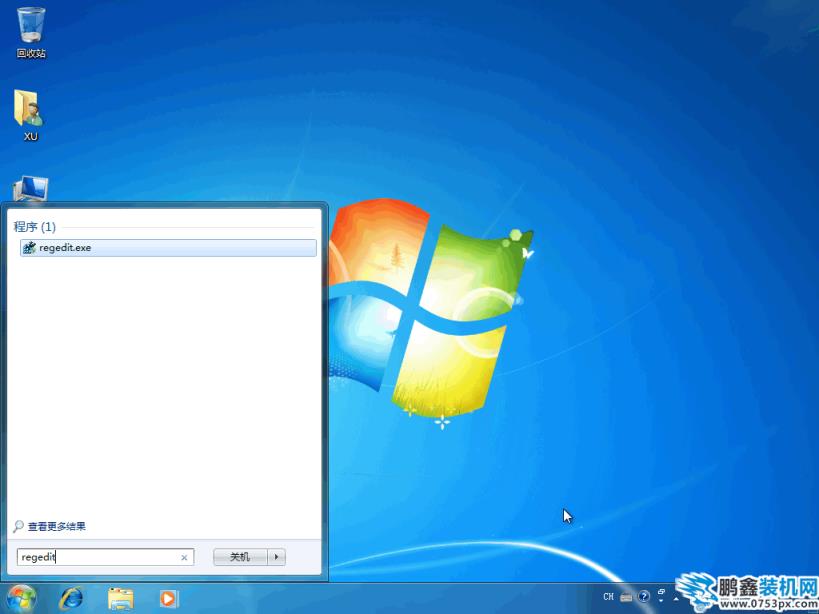The image size is (819, 614).
Task: Clear the search text with the x button
Action: click(184, 558)
